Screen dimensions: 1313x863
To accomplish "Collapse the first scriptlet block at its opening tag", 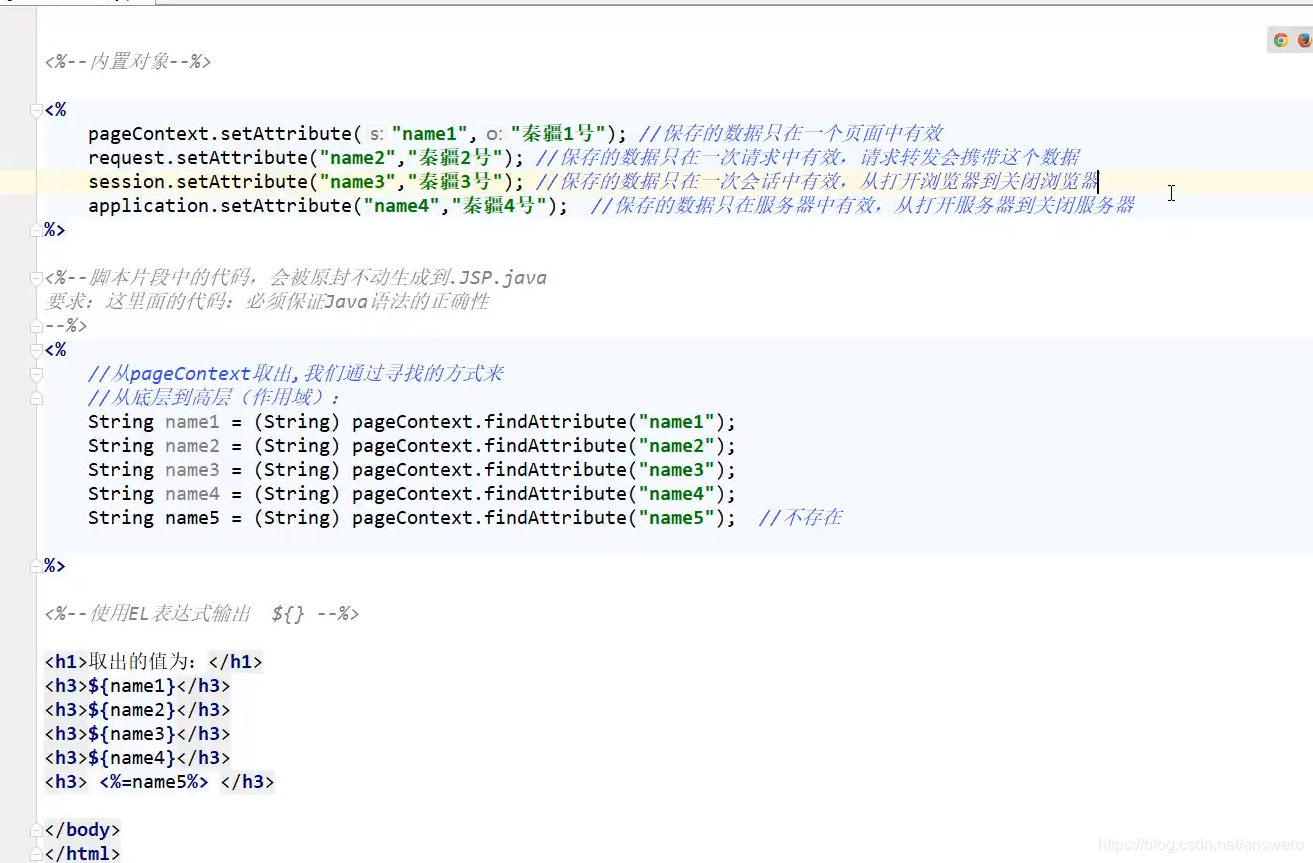I will 37,110.
